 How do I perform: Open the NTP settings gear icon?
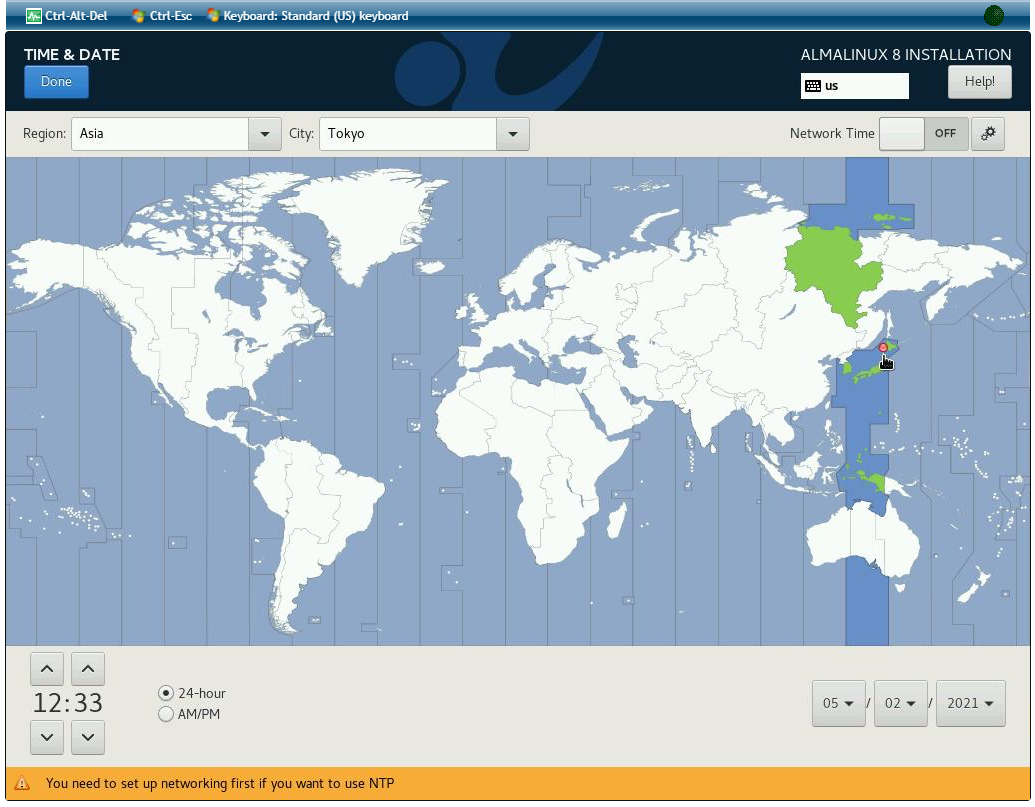pos(988,134)
